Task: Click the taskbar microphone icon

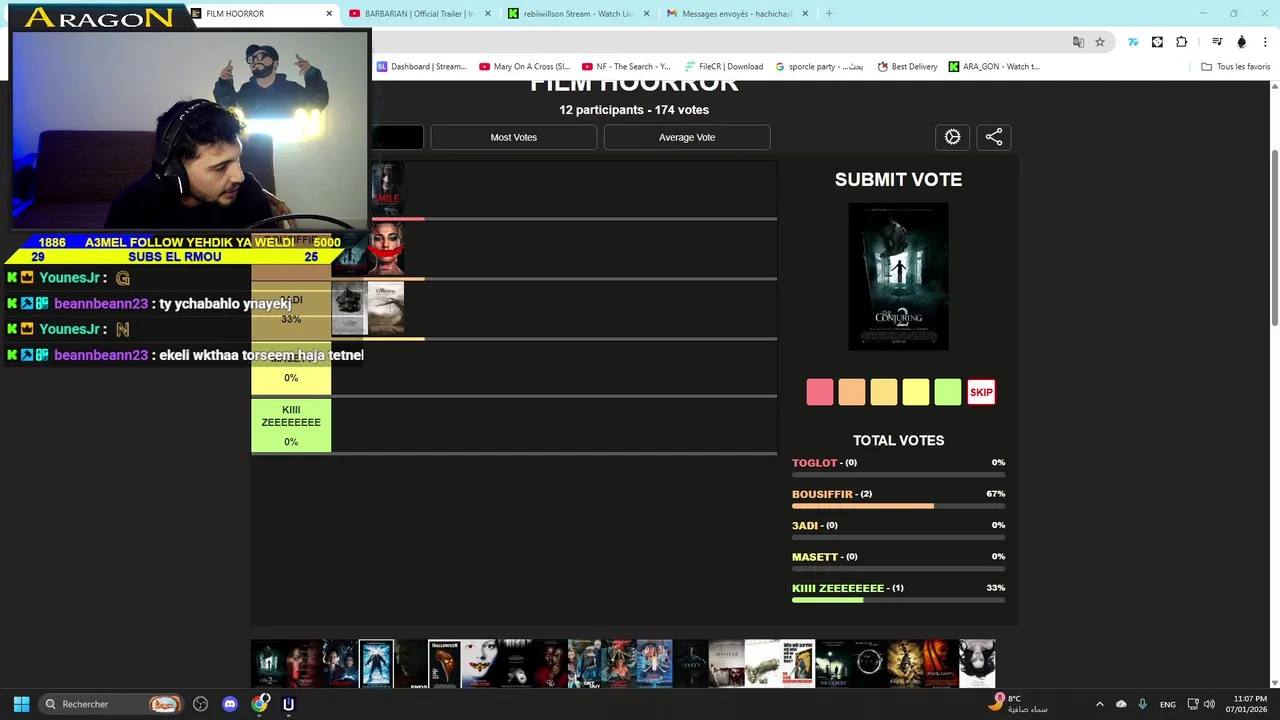Action: coord(1142,704)
